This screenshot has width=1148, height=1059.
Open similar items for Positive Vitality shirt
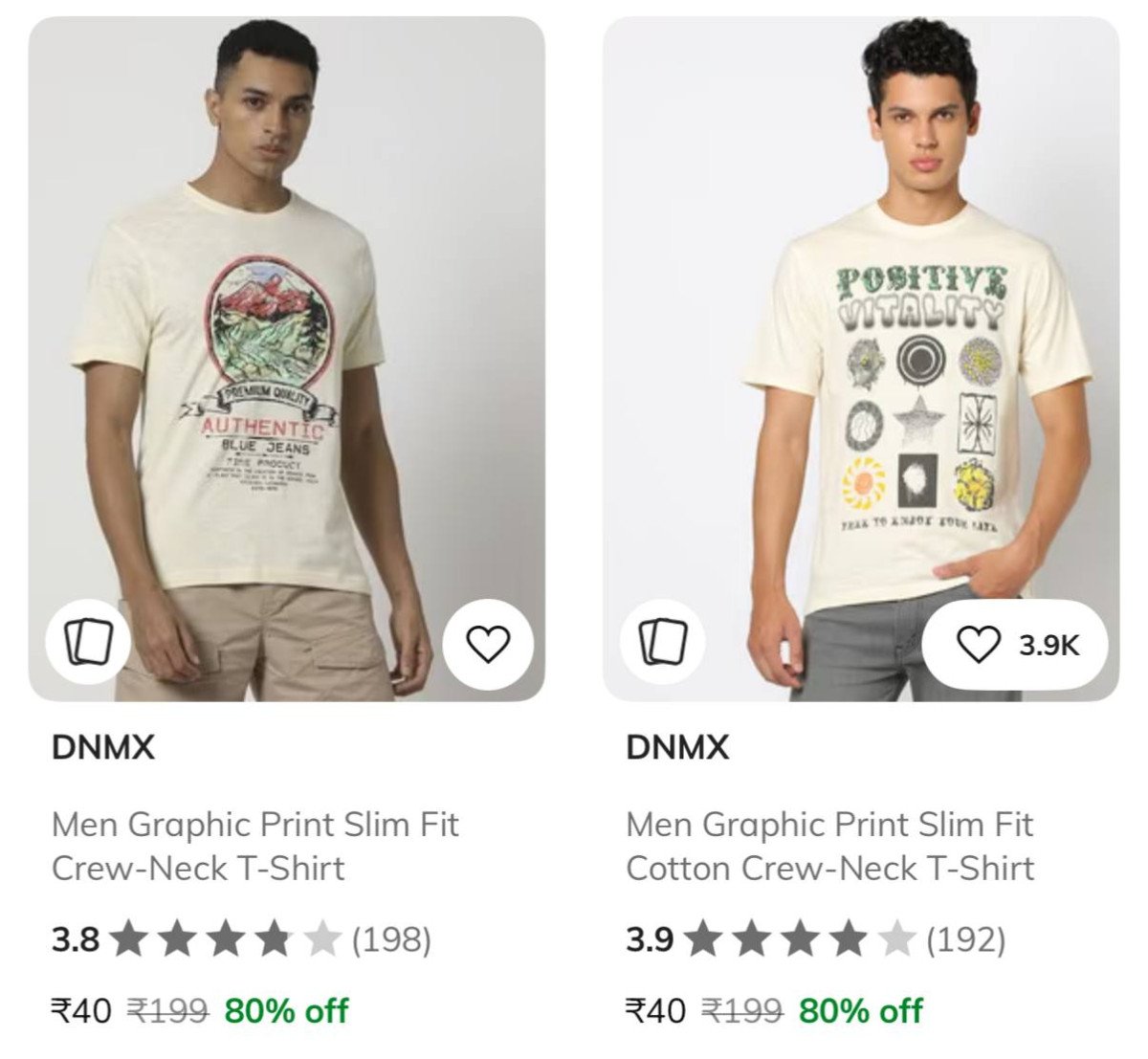pos(662,642)
